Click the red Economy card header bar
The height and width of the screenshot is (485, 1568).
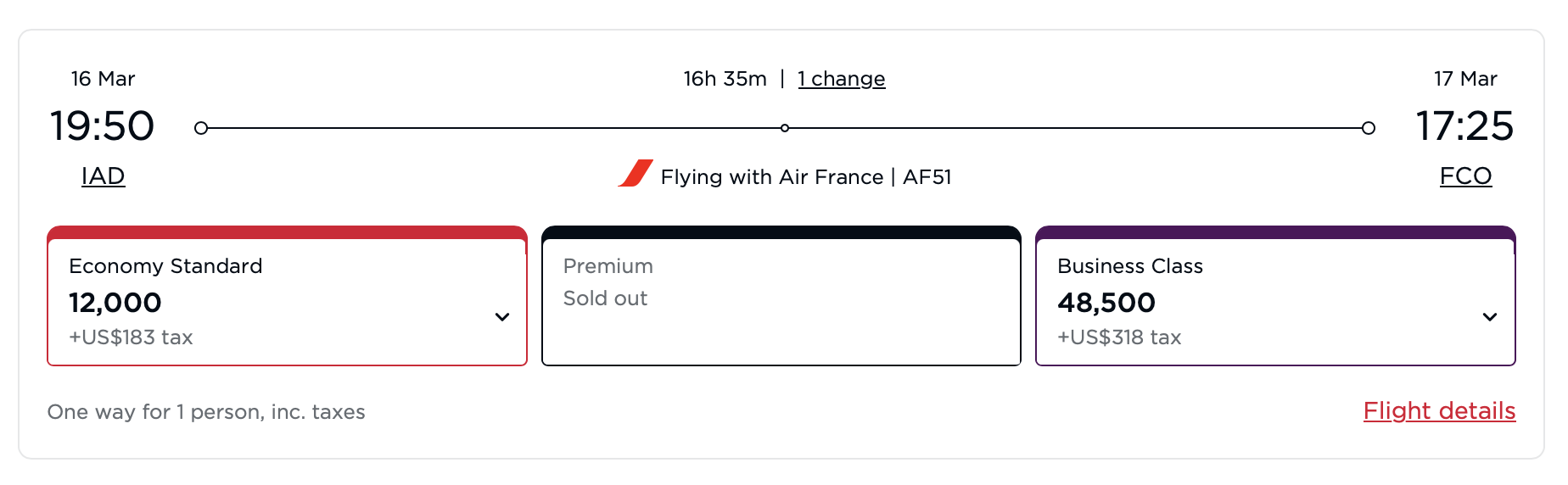point(287,232)
